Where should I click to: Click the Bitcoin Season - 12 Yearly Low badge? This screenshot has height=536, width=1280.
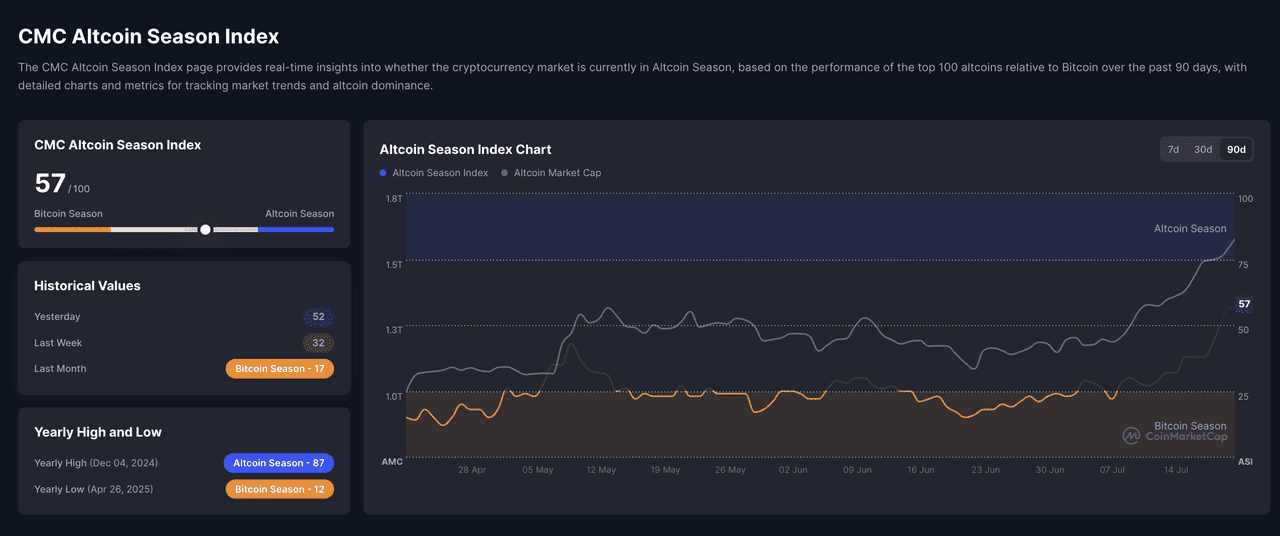pos(280,489)
